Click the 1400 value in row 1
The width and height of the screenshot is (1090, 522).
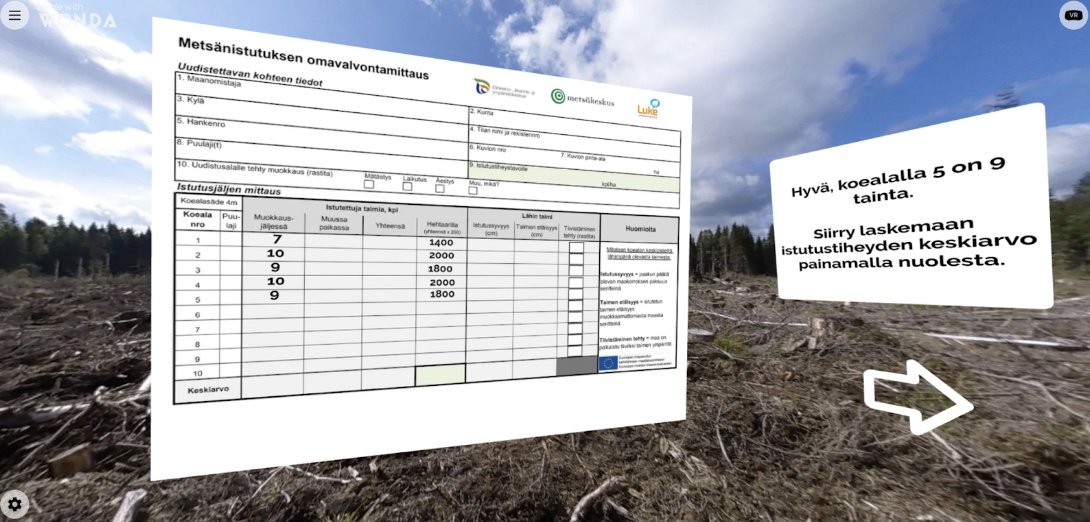click(441, 243)
